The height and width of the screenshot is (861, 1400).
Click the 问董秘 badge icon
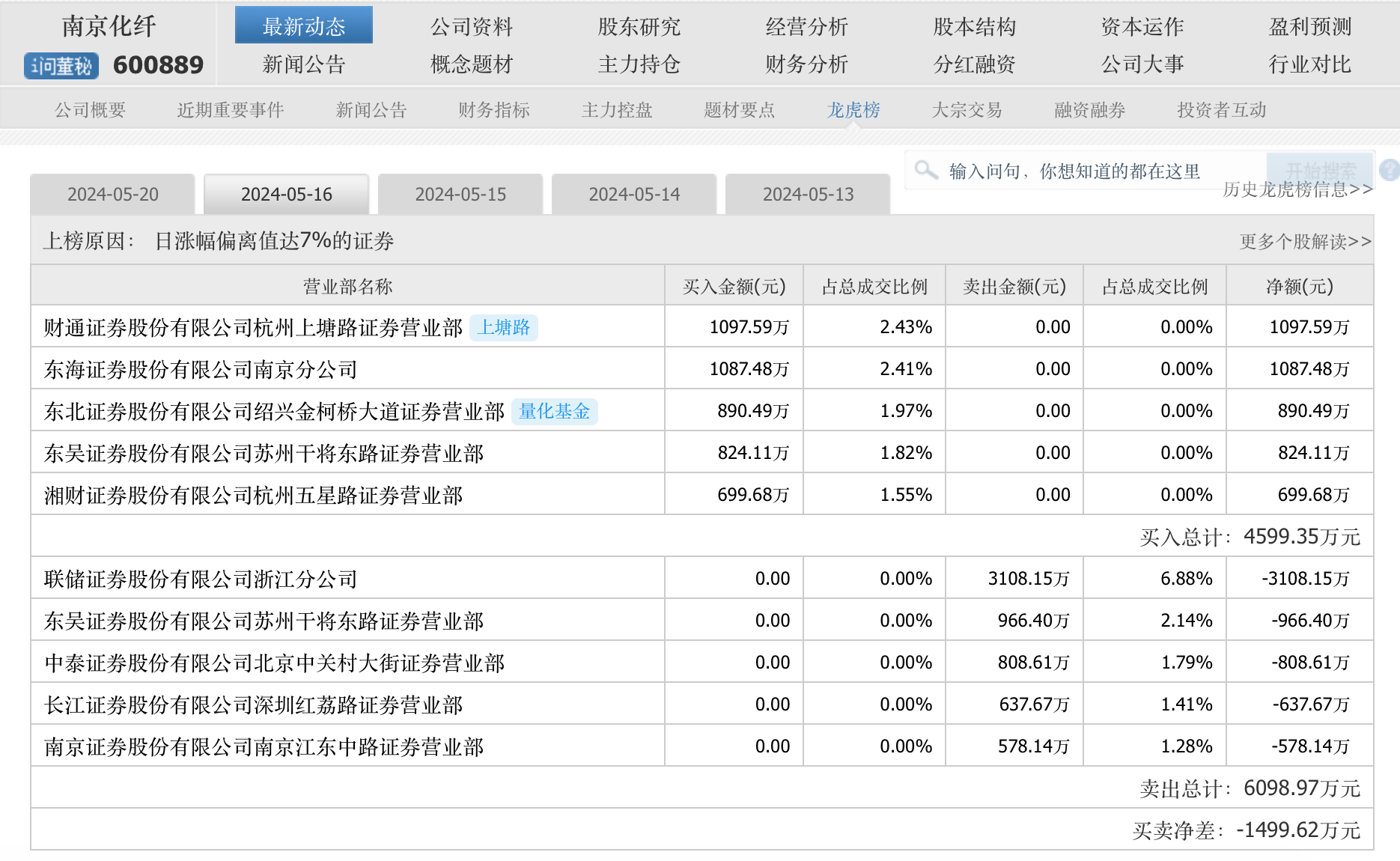click(x=61, y=66)
